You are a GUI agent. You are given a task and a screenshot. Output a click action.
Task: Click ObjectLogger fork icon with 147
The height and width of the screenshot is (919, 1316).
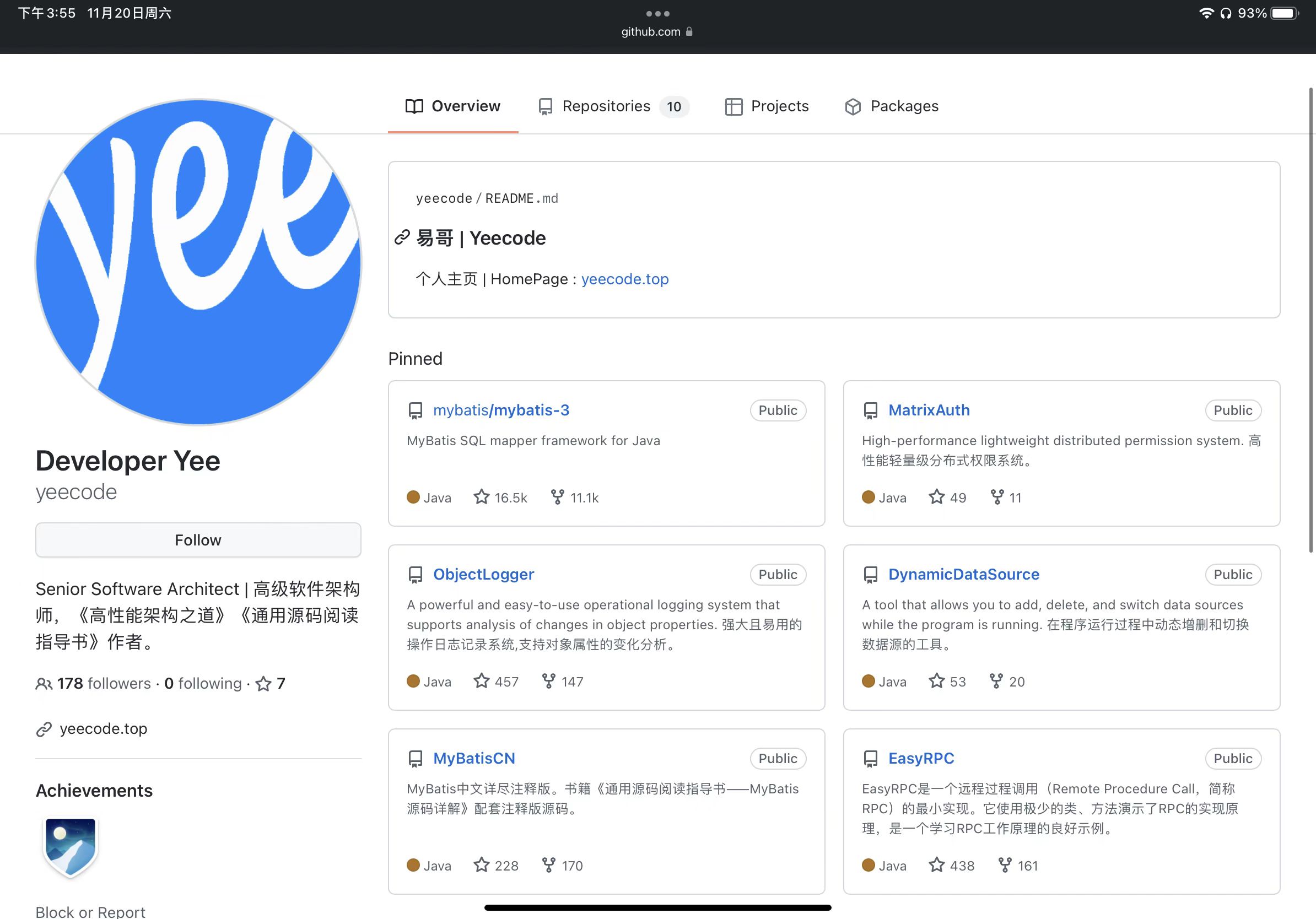click(548, 680)
